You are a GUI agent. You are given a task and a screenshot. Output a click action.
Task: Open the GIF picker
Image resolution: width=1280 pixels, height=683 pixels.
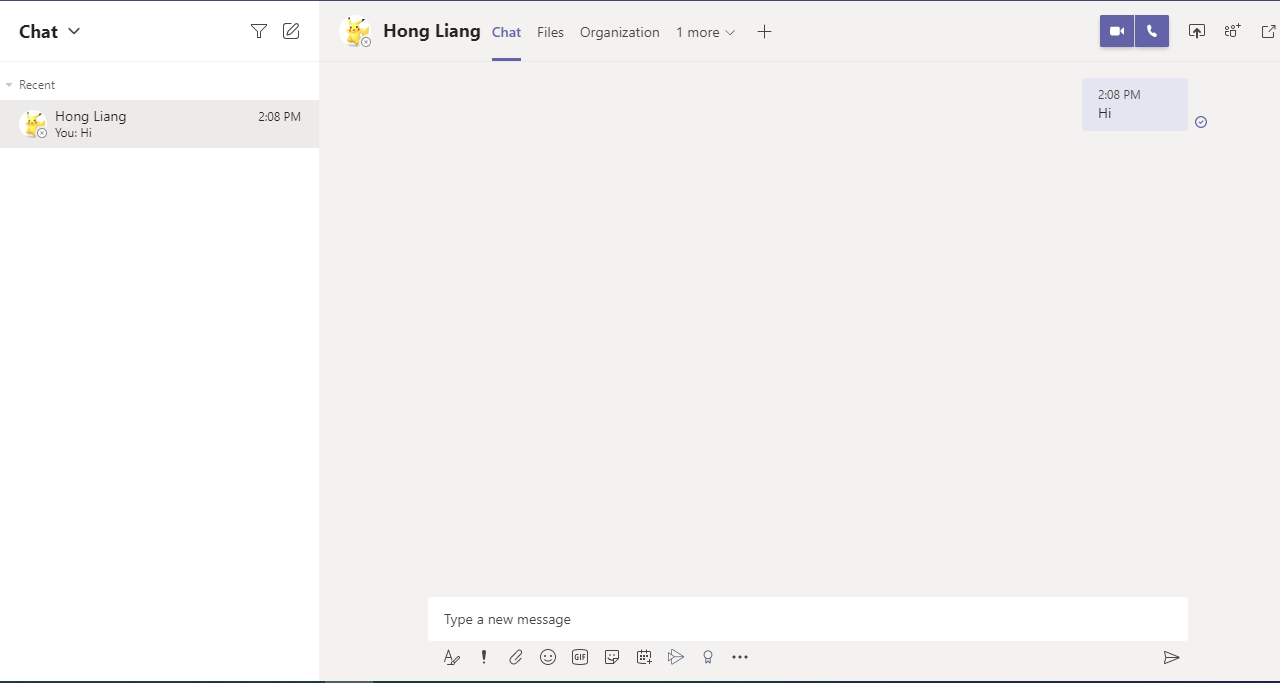coord(580,657)
